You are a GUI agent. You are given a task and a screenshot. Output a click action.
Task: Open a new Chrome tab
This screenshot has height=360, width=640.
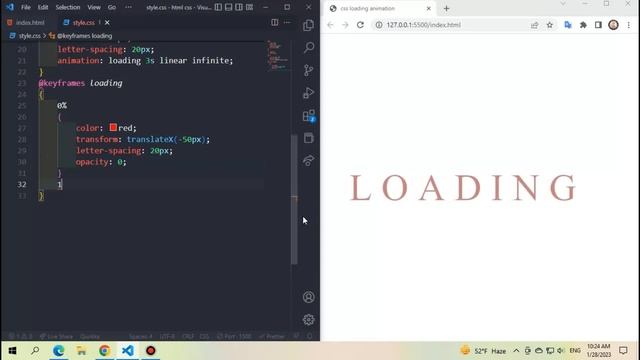pyautogui.click(x=446, y=8)
